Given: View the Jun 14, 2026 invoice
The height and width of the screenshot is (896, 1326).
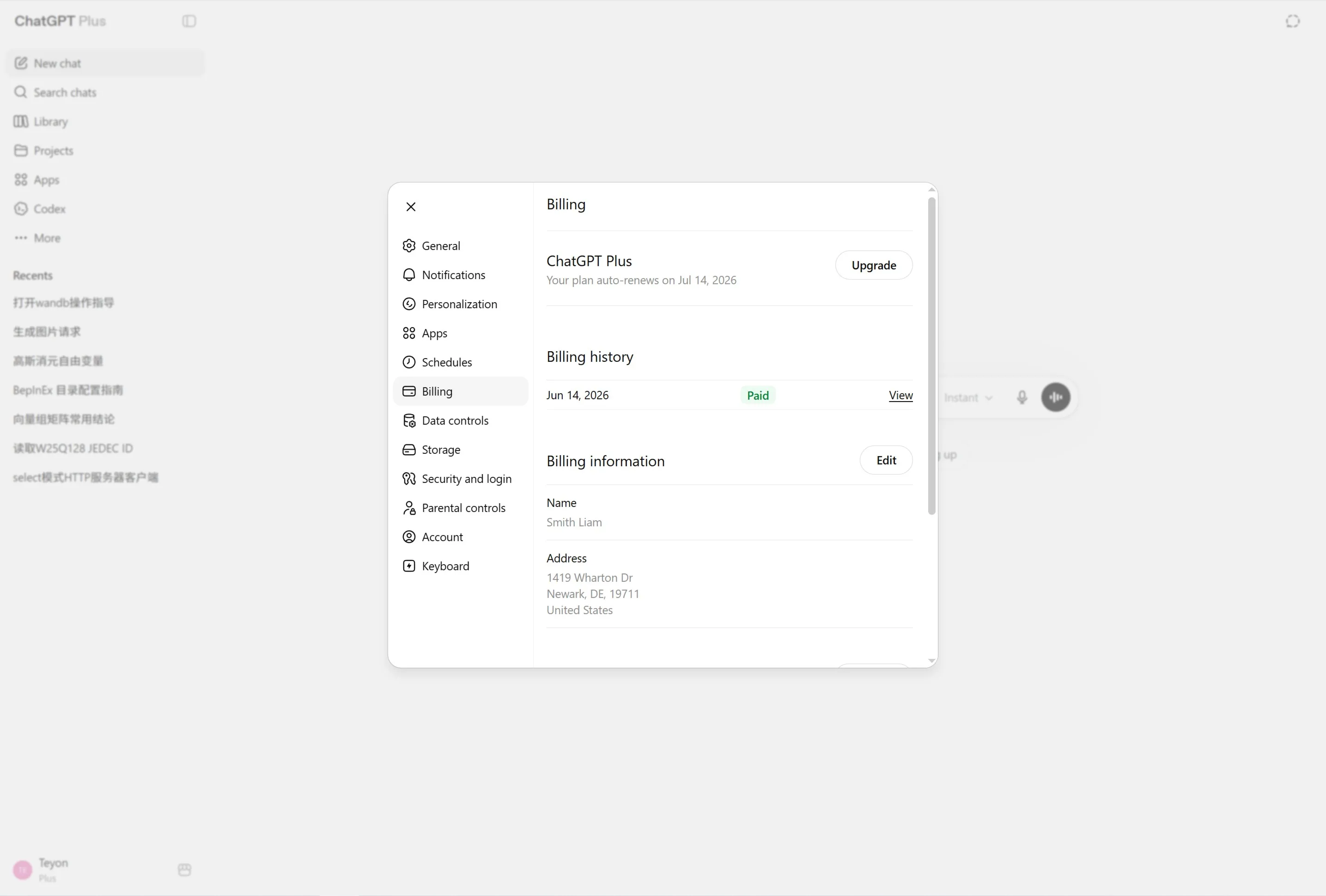Looking at the screenshot, I should (900, 396).
